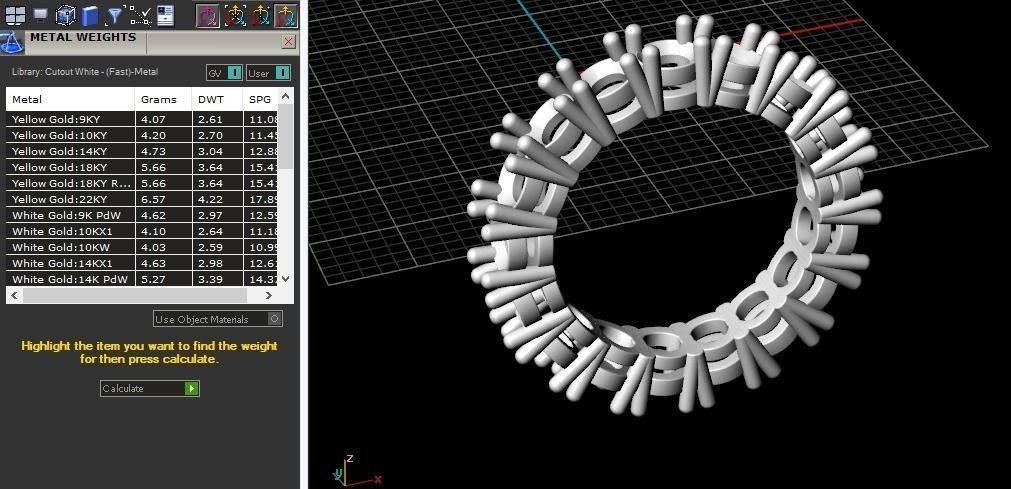
Task: Click the properties sheet icon
Action: tap(165, 15)
